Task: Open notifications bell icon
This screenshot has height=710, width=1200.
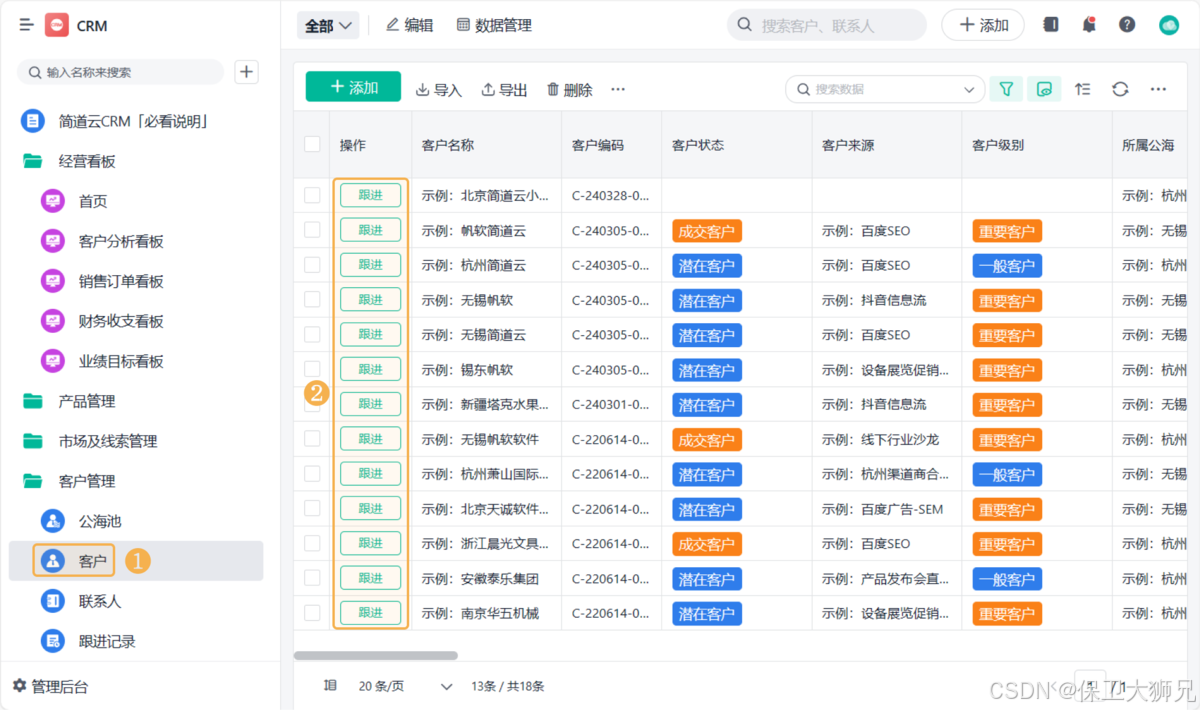Action: coord(1089,25)
